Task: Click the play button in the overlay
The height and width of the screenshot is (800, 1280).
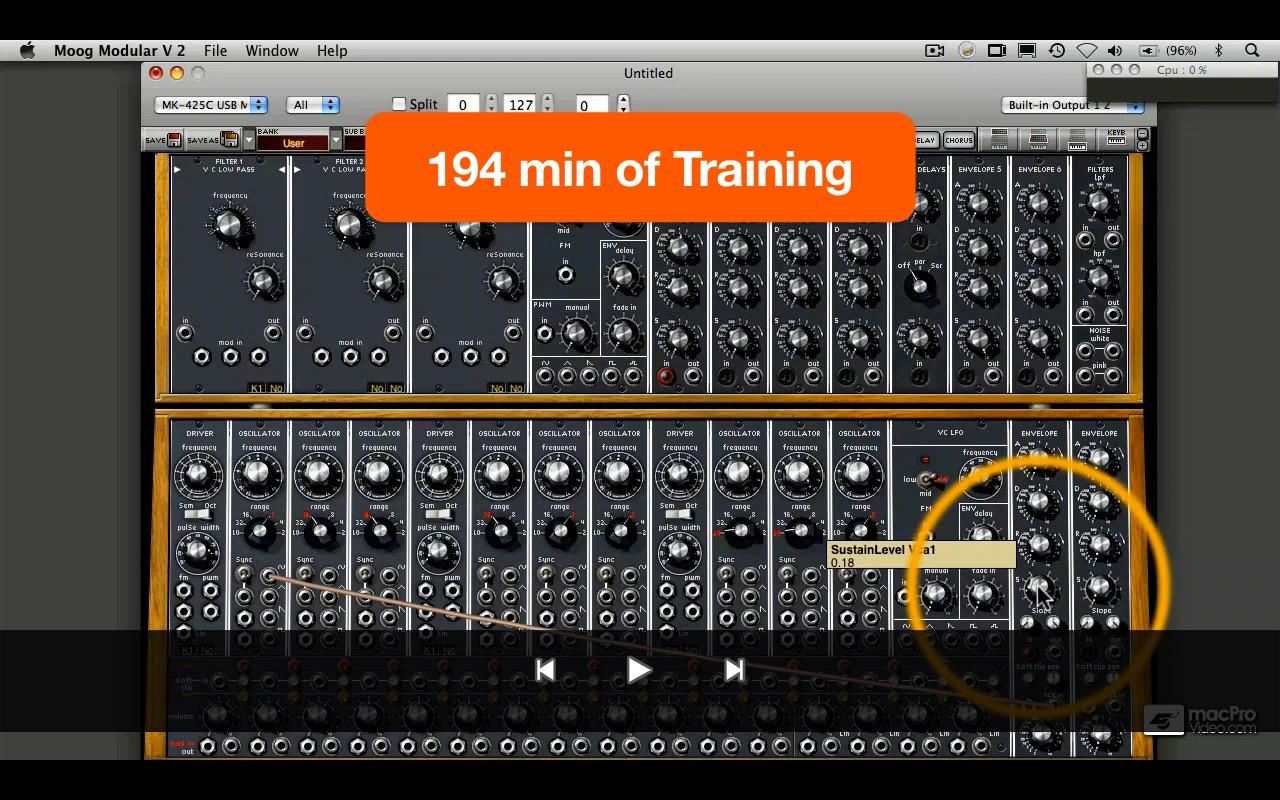Action: 640,670
